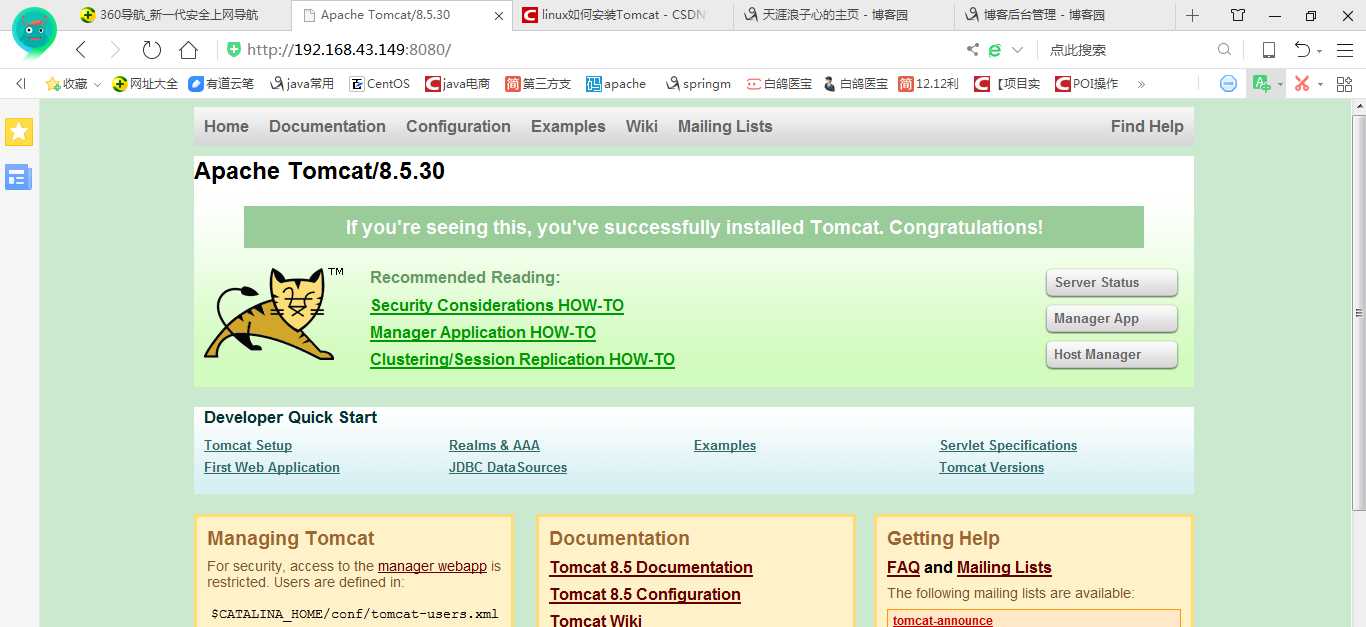
Task: Click blue minus zoom icon in bookmarks bar
Action: click(x=1228, y=84)
